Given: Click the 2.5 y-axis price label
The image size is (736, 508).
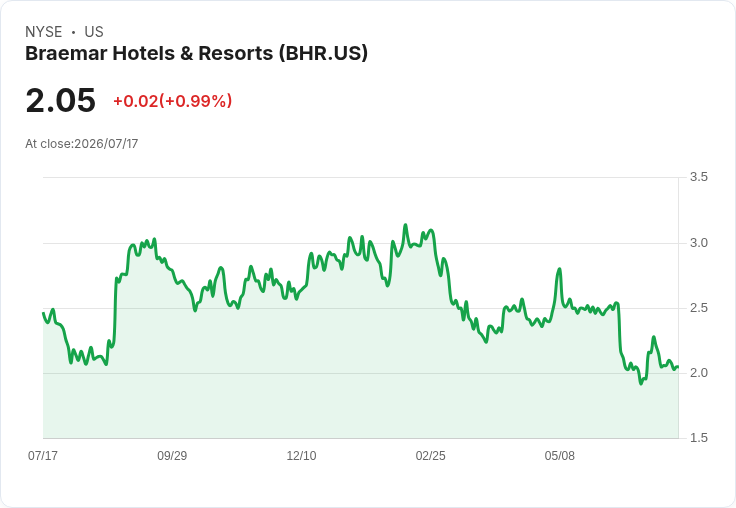Looking at the screenshot, I should (x=698, y=308).
